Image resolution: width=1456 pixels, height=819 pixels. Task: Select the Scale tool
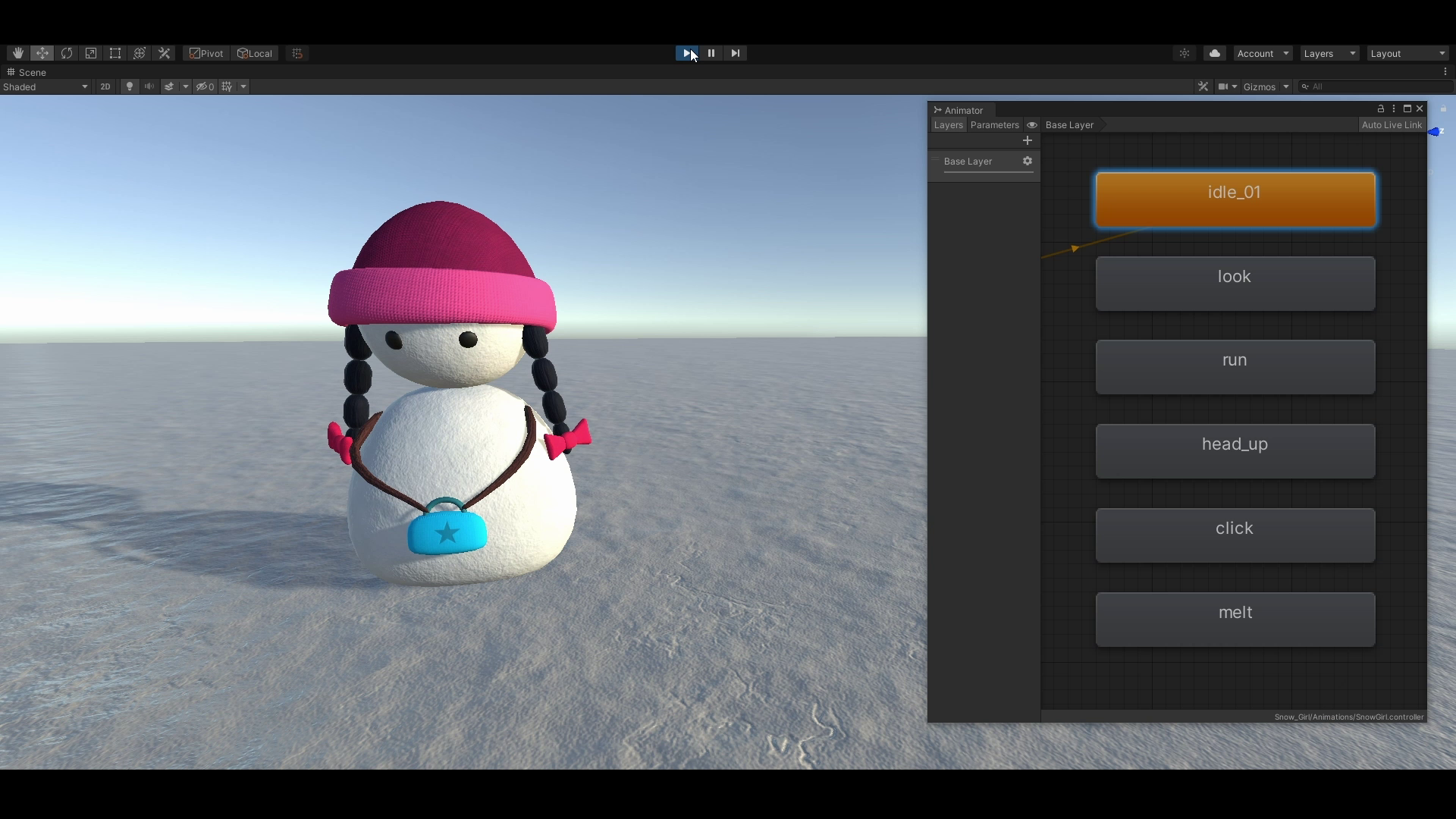coord(91,53)
